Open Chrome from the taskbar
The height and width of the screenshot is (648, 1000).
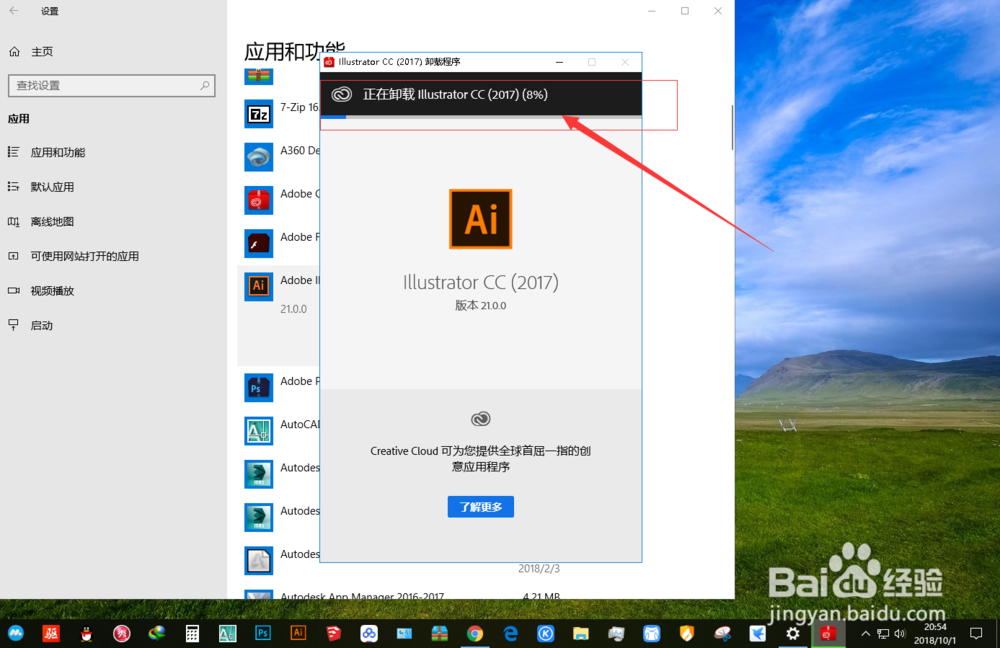pyautogui.click(x=475, y=633)
